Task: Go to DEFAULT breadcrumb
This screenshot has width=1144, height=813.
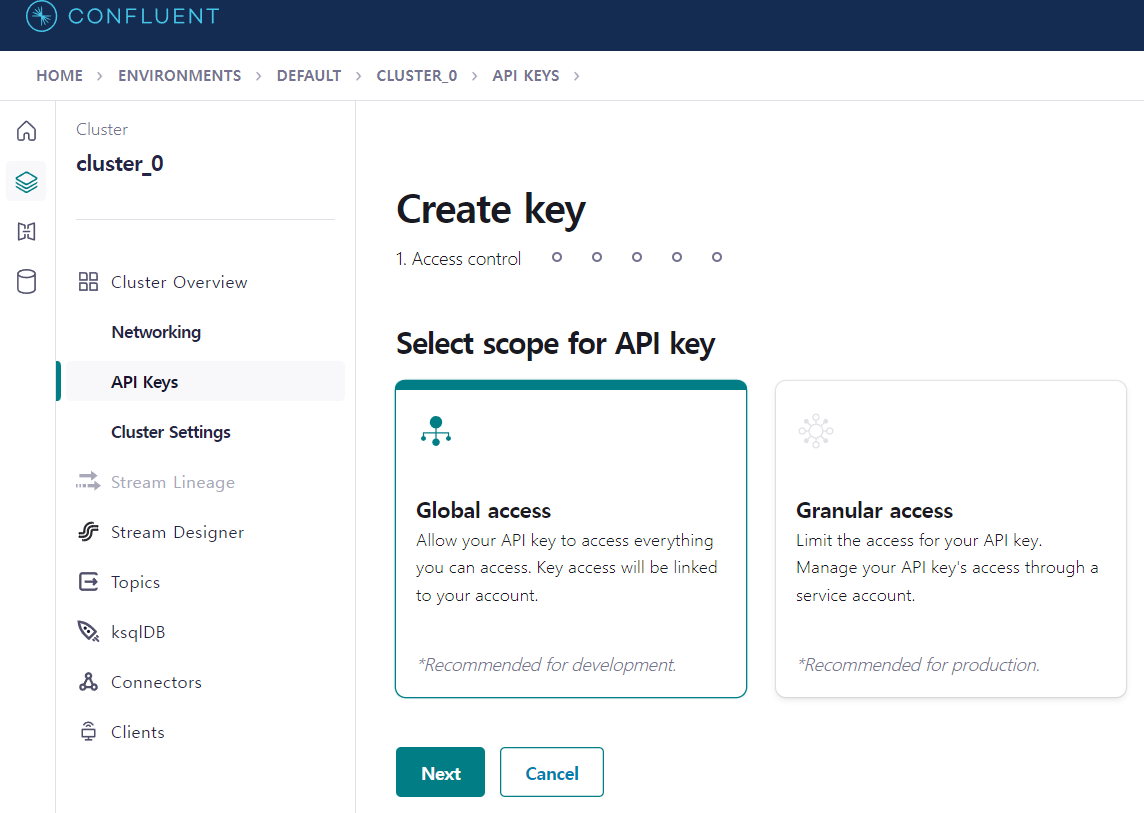Action: pyautogui.click(x=309, y=76)
